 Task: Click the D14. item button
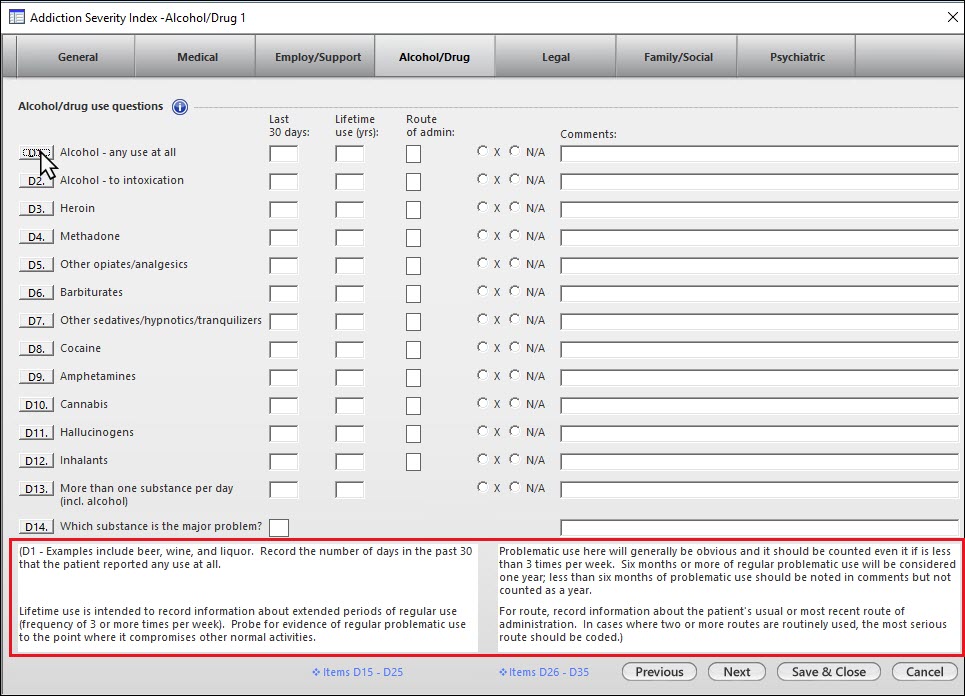click(x=36, y=527)
